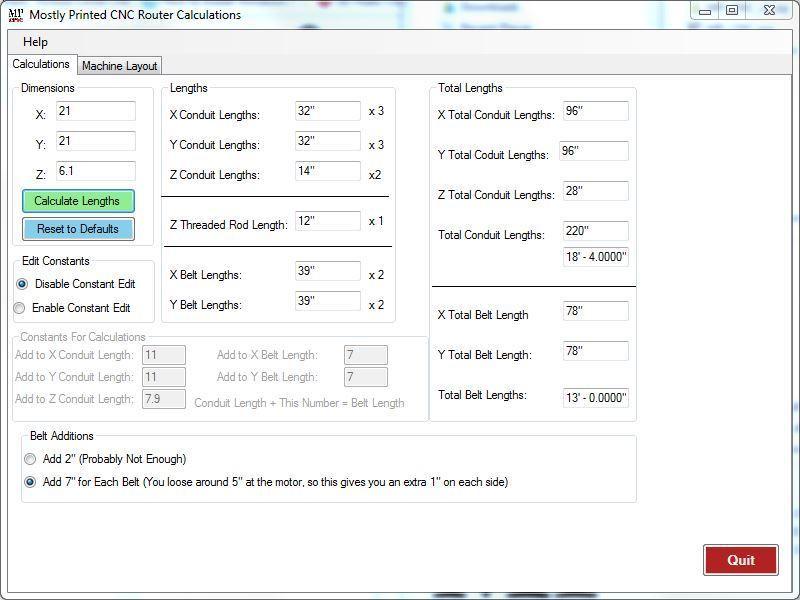Maximize the CNC Router Calculations window

tap(732, 10)
